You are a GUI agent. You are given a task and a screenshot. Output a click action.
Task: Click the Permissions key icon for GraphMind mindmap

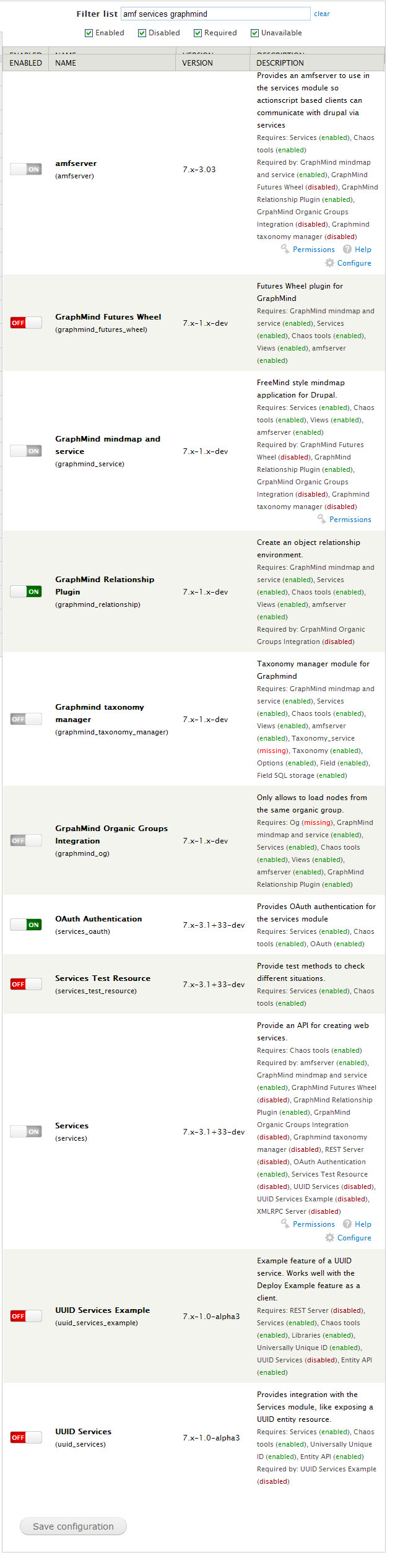coord(321,519)
